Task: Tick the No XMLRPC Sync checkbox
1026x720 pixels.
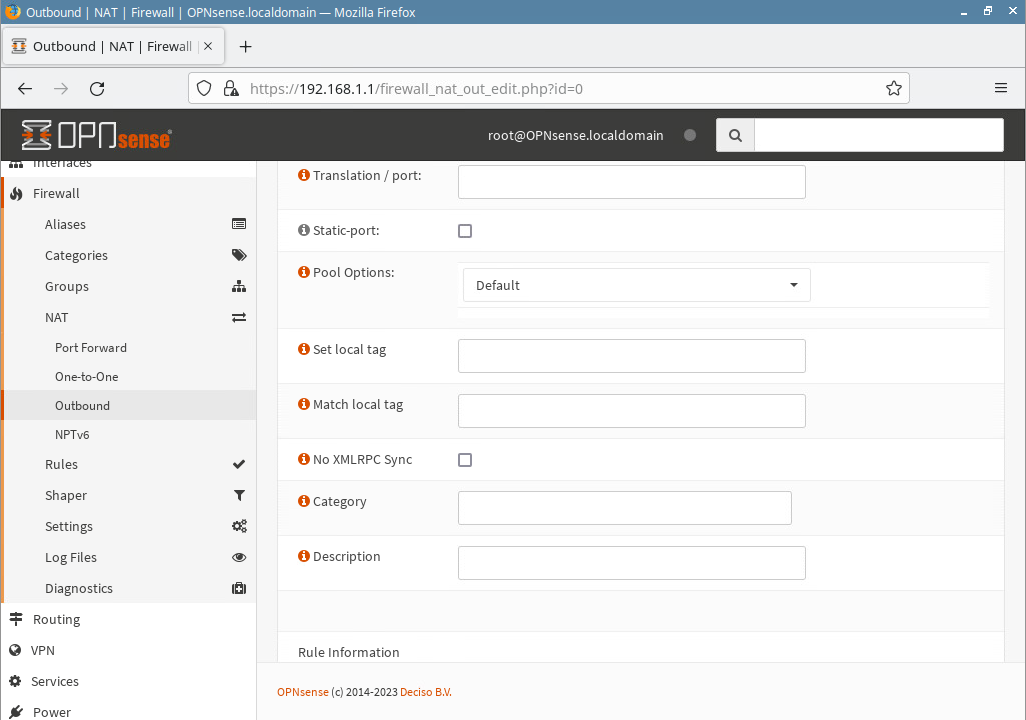Action: pyautogui.click(x=465, y=460)
